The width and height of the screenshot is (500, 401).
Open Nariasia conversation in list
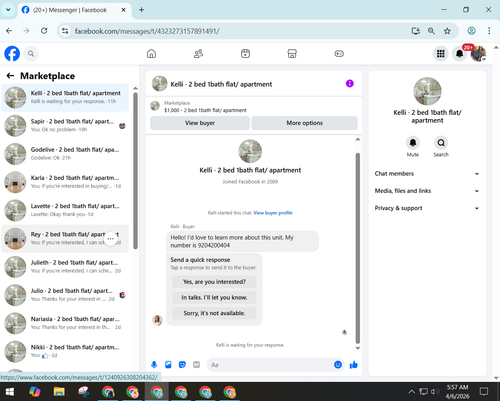point(65,323)
